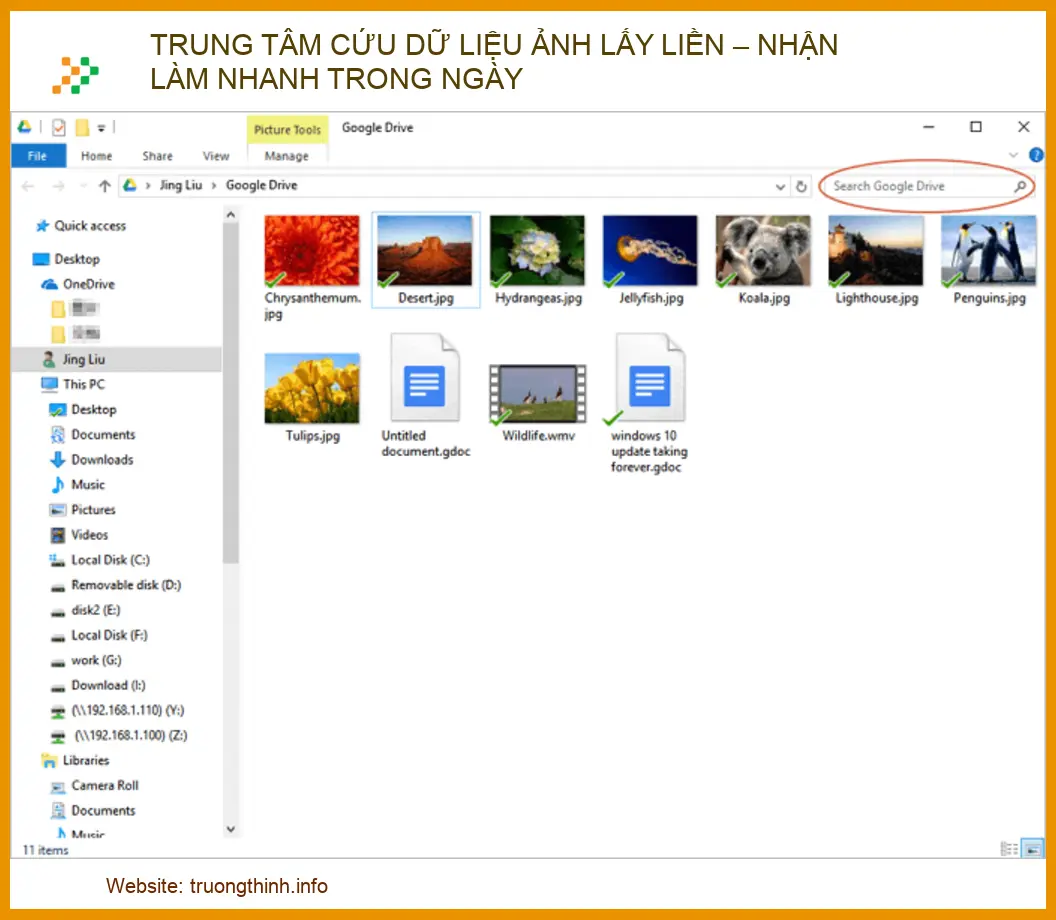Select the Desert.jpg image file
This screenshot has width=1056, height=920.
click(425, 260)
